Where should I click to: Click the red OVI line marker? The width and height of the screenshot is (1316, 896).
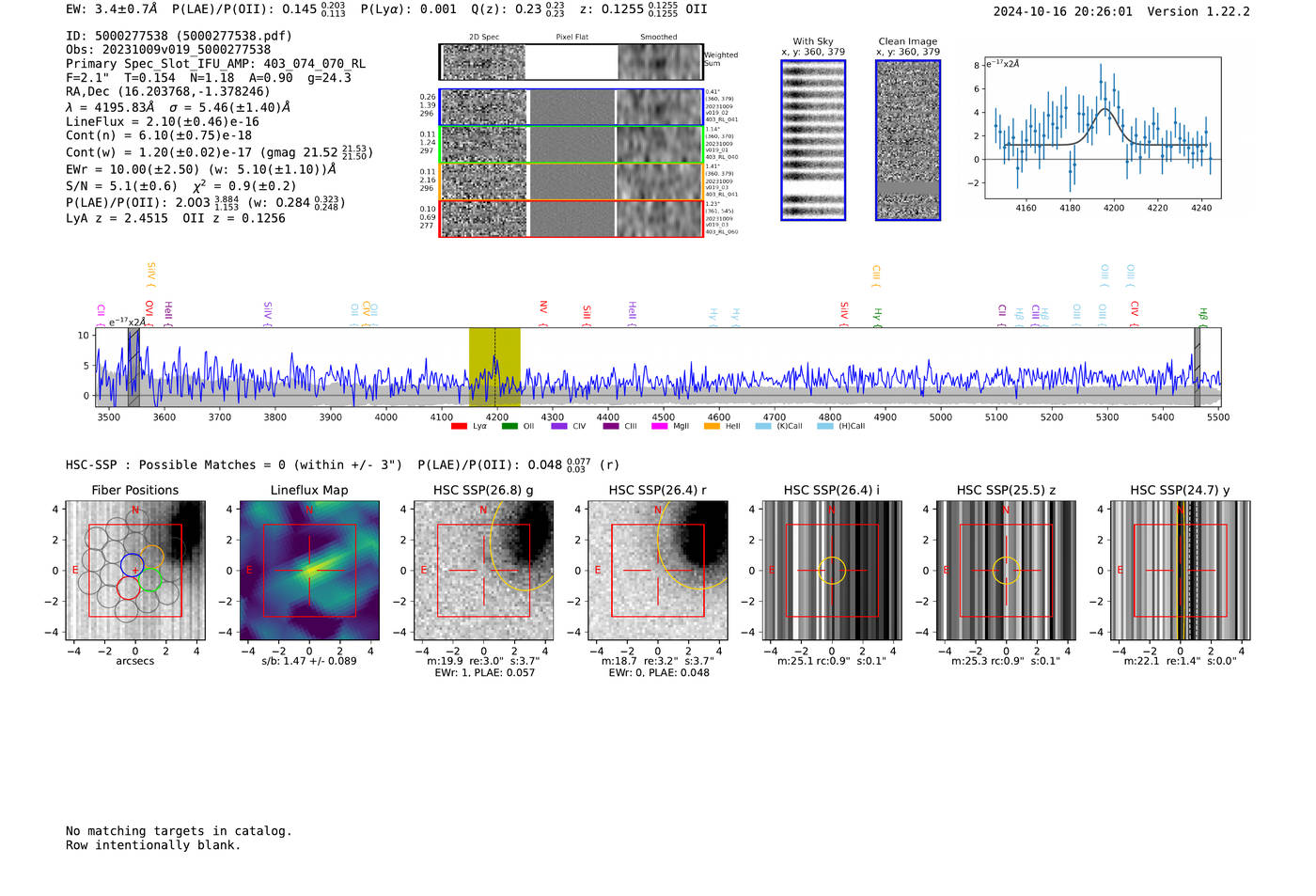149,313
